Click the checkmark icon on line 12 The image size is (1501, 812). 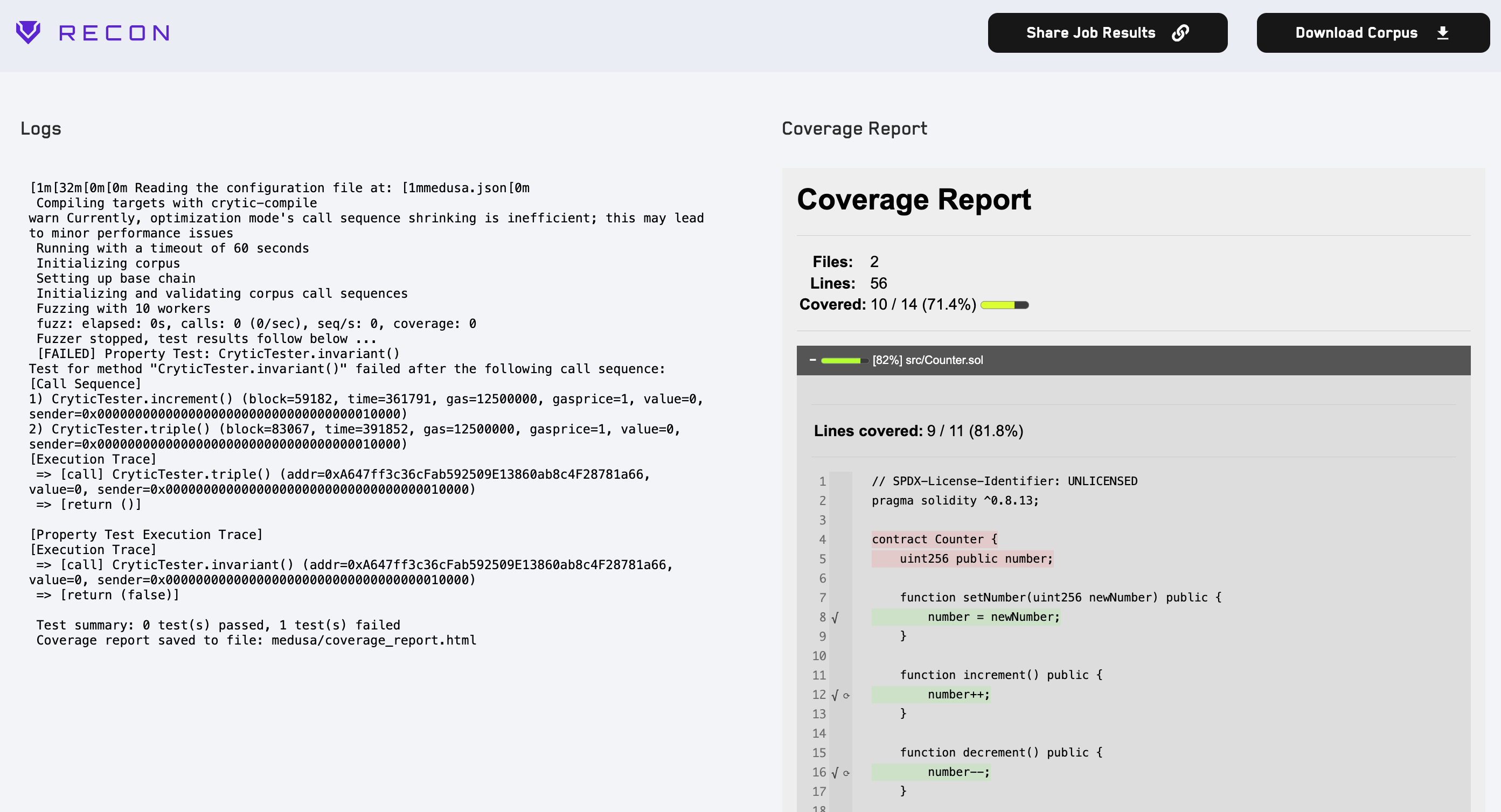point(835,695)
